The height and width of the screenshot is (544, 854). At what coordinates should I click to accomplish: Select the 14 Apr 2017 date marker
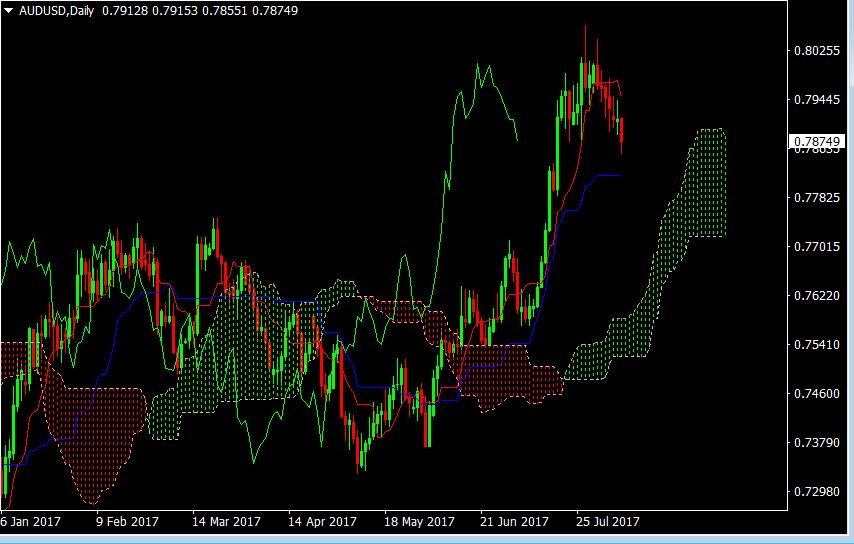tap(322, 522)
